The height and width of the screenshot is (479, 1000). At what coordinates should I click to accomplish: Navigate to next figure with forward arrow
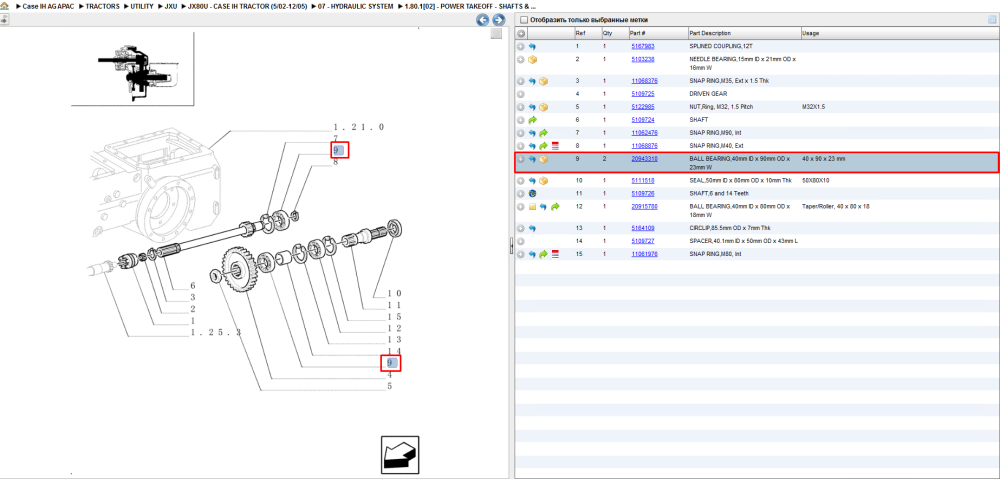(x=499, y=20)
